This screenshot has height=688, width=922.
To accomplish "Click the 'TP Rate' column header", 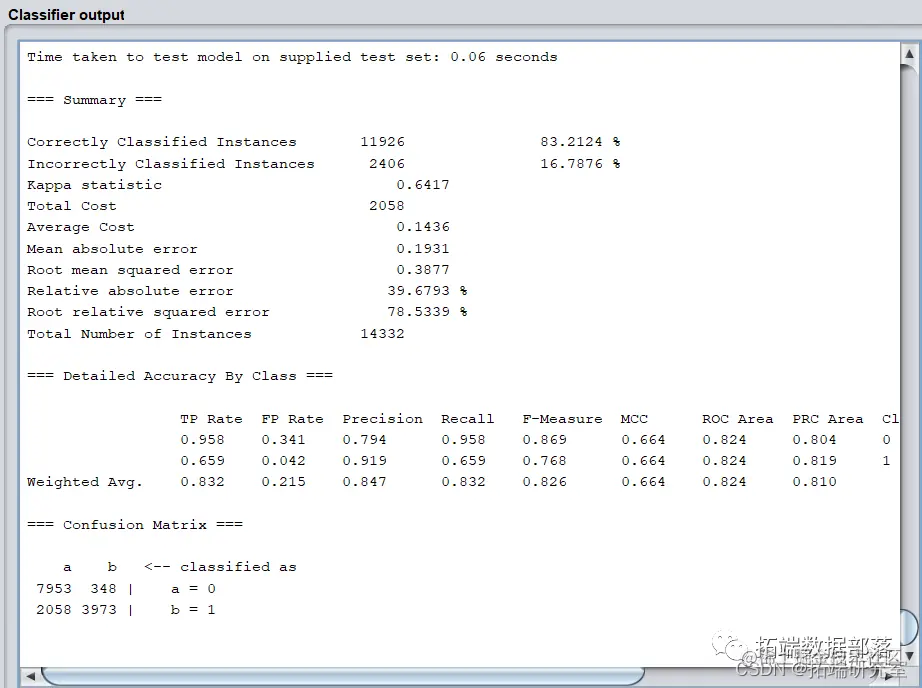I will pyautogui.click(x=211, y=419).
